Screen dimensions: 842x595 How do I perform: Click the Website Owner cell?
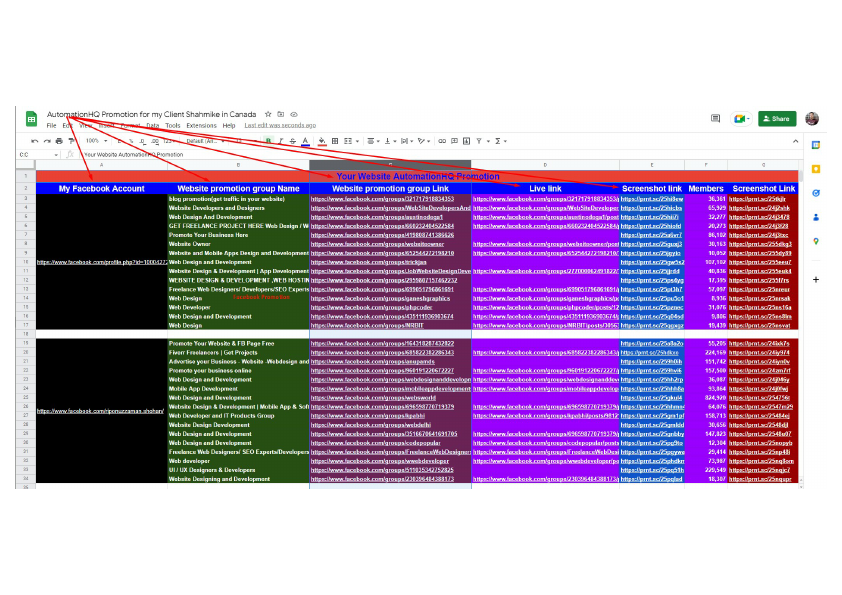point(238,244)
